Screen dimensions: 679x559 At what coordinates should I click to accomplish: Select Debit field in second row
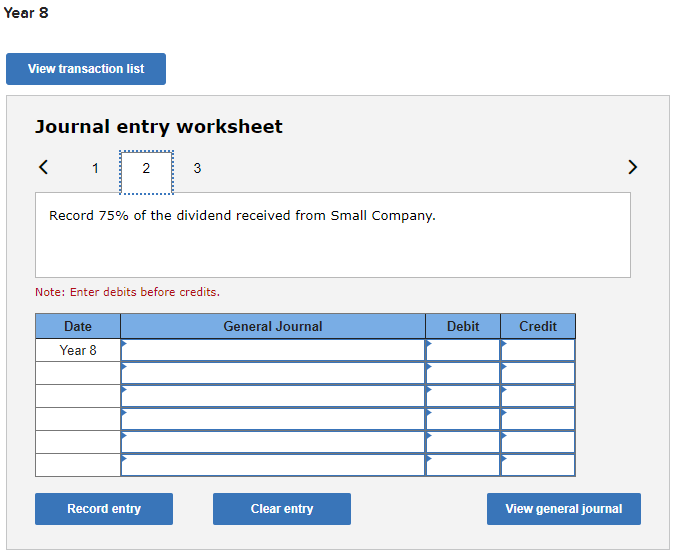coord(463,373)
